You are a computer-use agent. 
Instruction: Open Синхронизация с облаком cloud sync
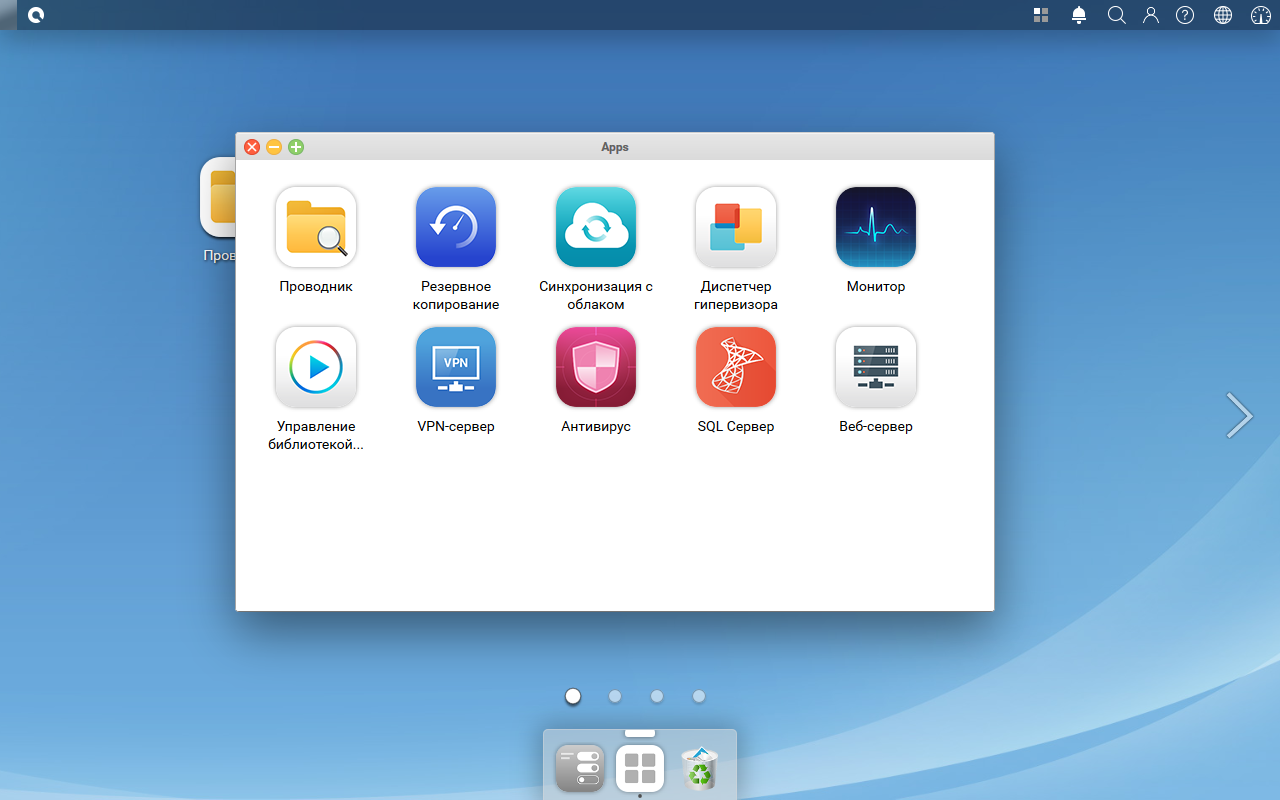pyautogui.click(x=596, y=227)
